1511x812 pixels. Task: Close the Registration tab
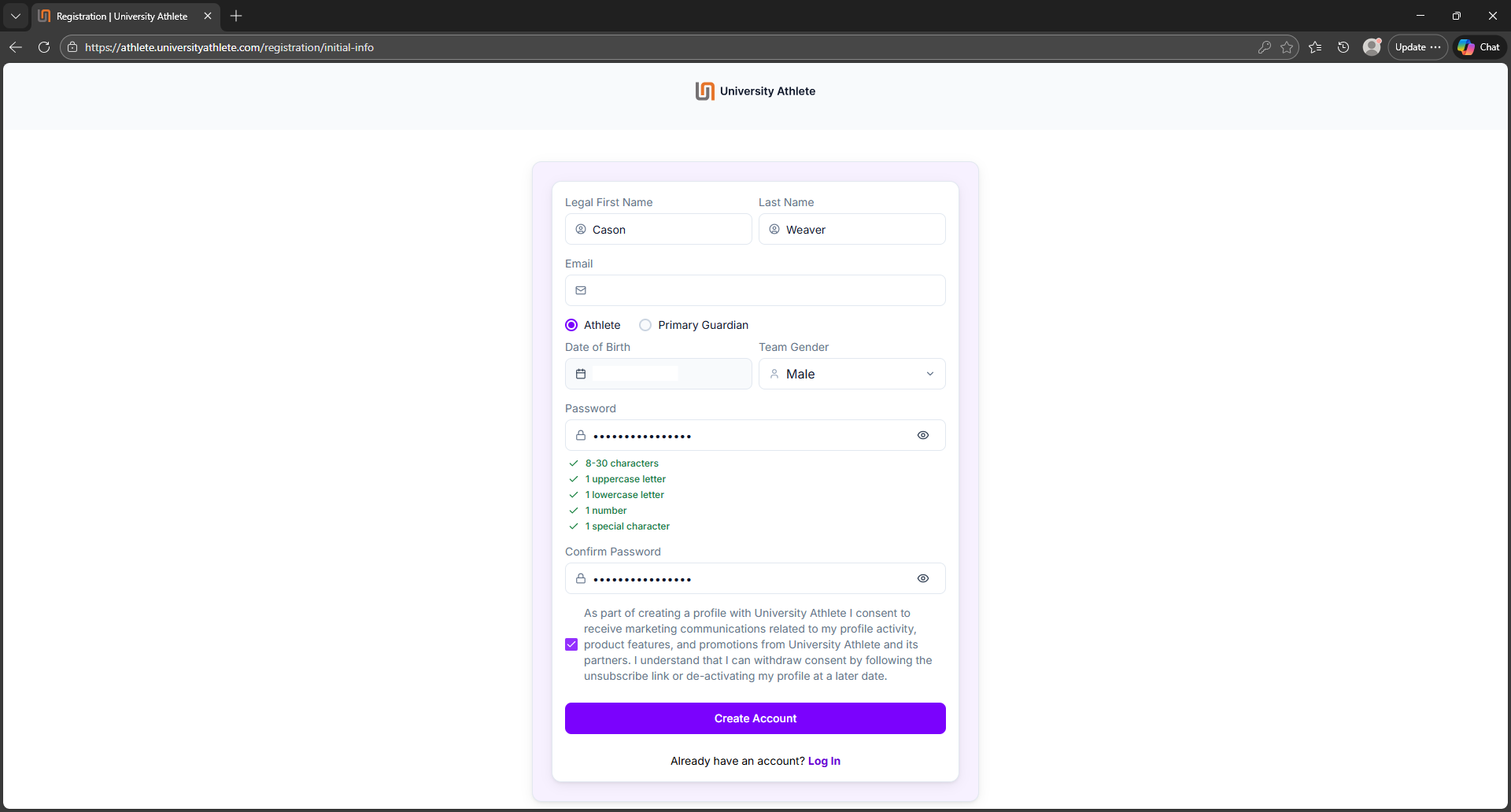coord(208,16)
